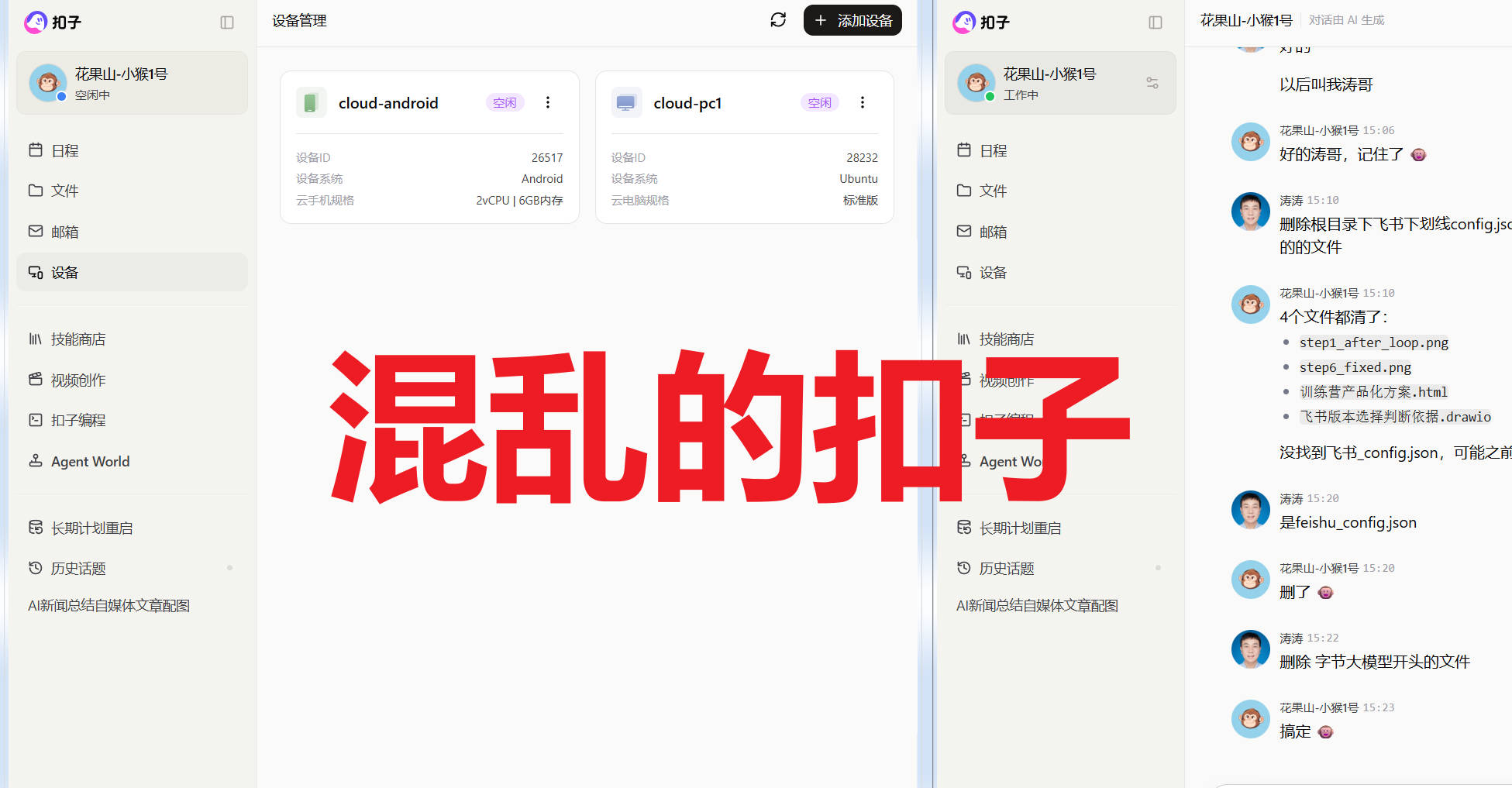The width and height of the screenshot is (1512, 788).
Task: Open 长期计划重启 in the right window
Action: coord(1060,528)
